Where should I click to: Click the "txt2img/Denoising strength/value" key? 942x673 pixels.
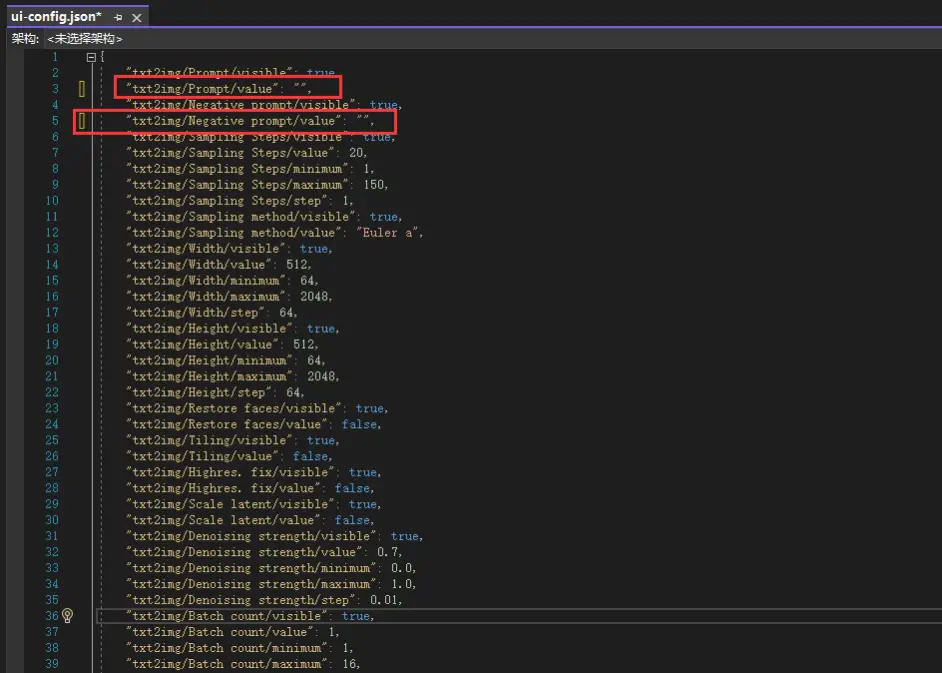click(244, 552)
